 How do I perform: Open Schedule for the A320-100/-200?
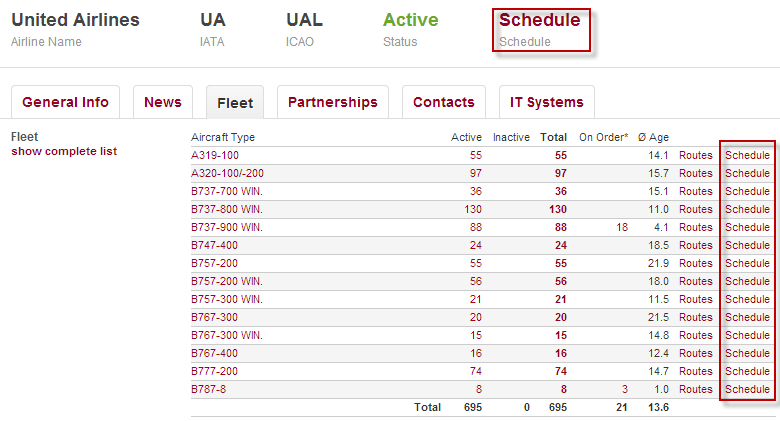tap(747, 173)
